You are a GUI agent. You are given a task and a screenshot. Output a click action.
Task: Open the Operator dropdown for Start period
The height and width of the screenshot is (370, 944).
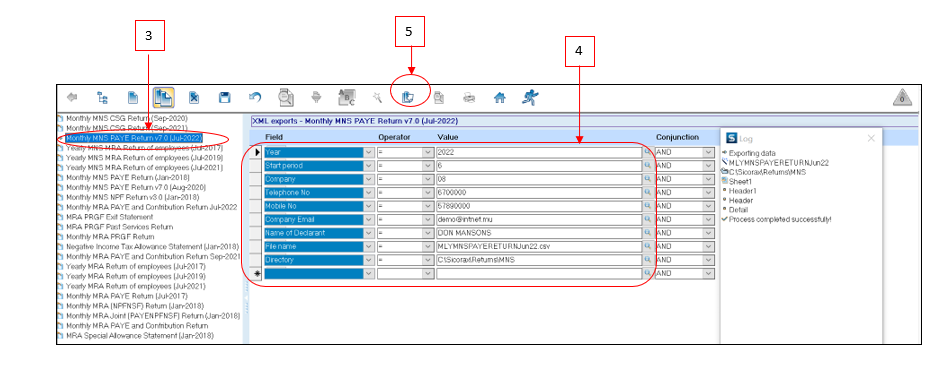428,166
